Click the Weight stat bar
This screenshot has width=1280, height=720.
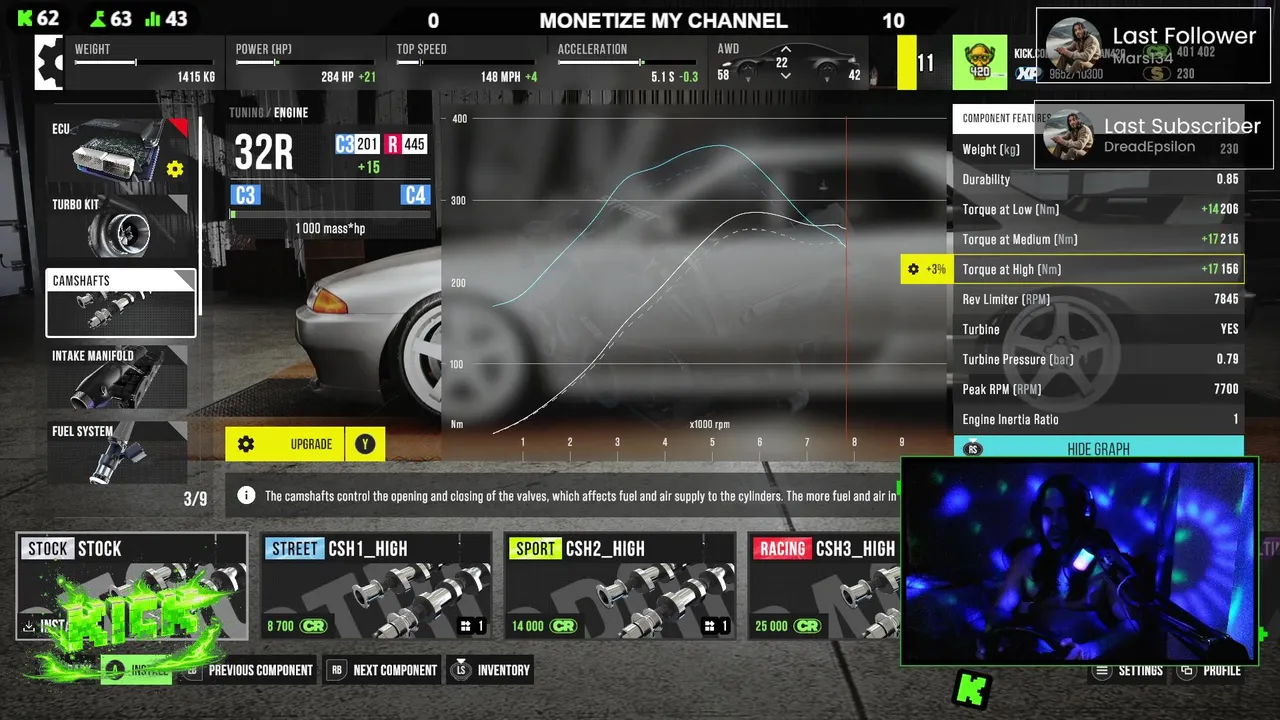[145, 62]
